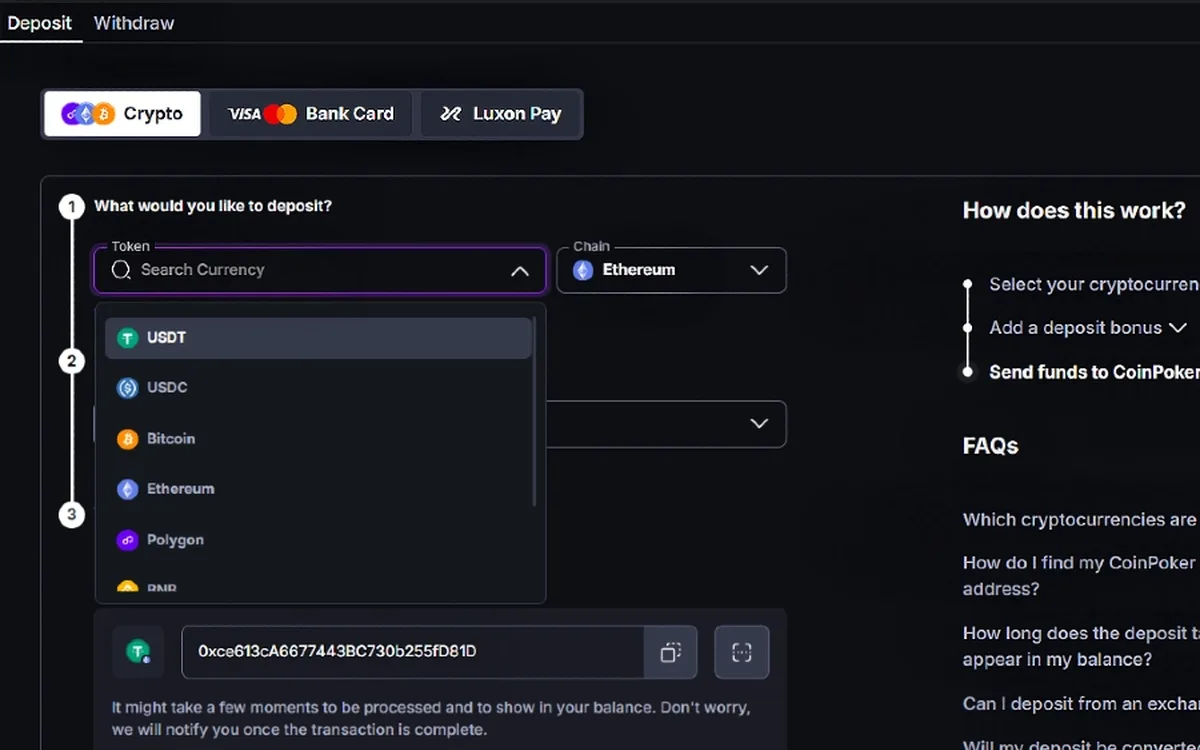Click the Visa logo on Bank Card tab

coord(244,114)
